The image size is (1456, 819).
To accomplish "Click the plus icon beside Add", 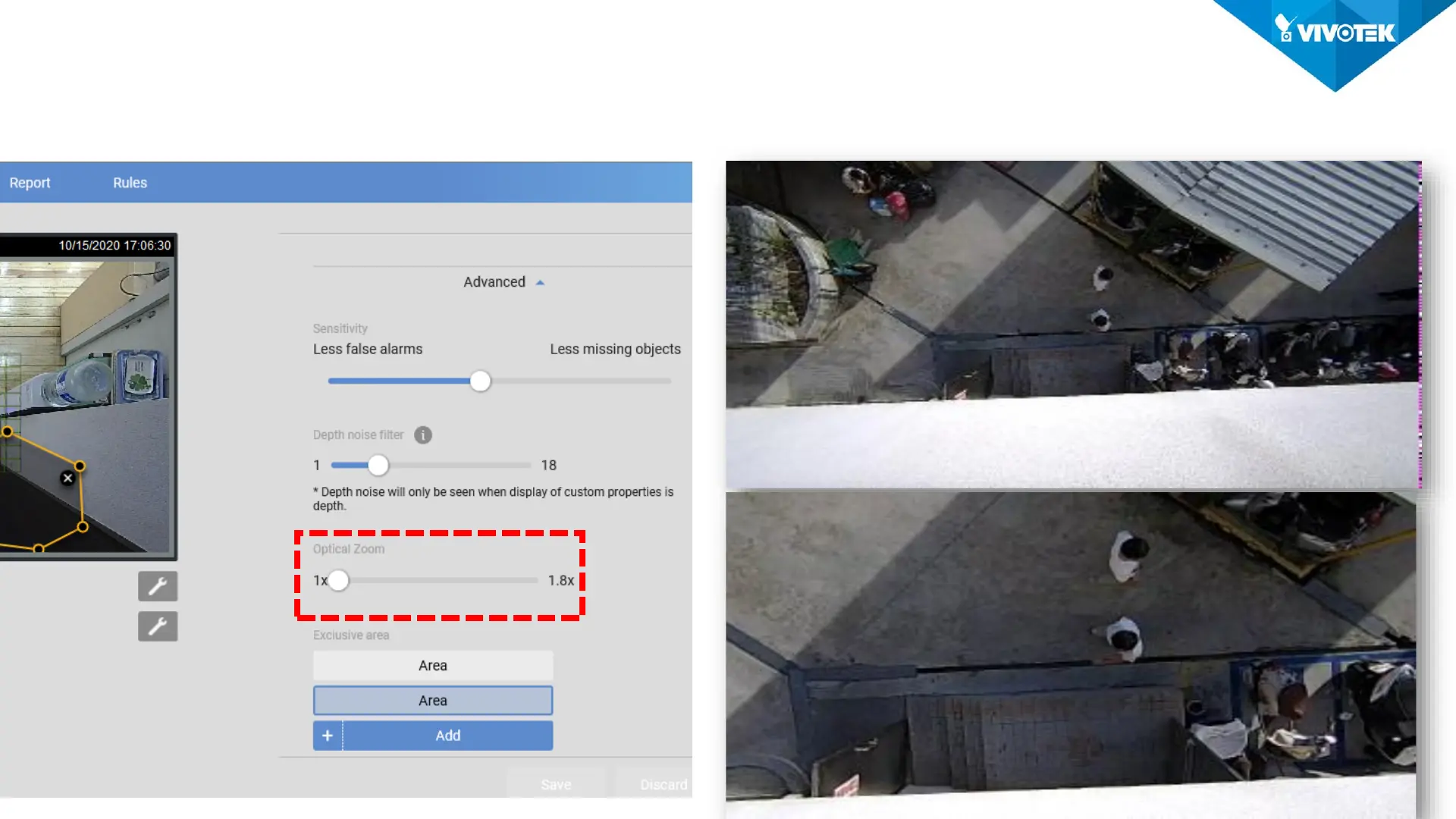I will pyautogui.click(x=328, y=736).
